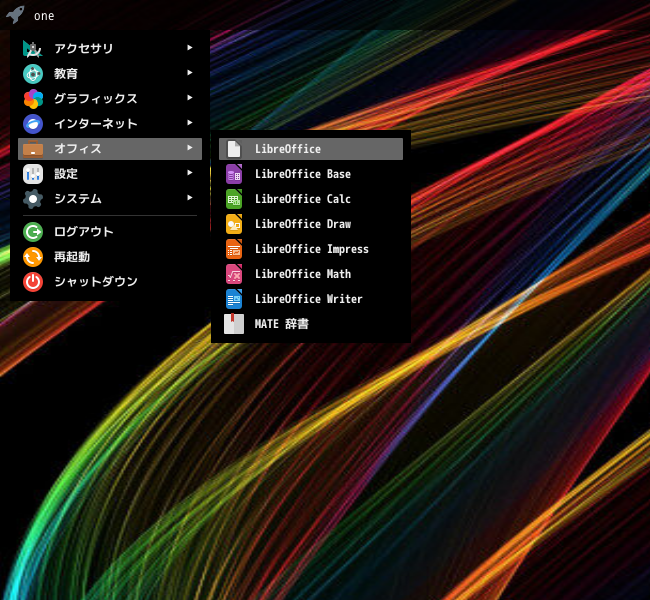Click the システム gear icon
This screenshot has width=650, height=600.
33,199
